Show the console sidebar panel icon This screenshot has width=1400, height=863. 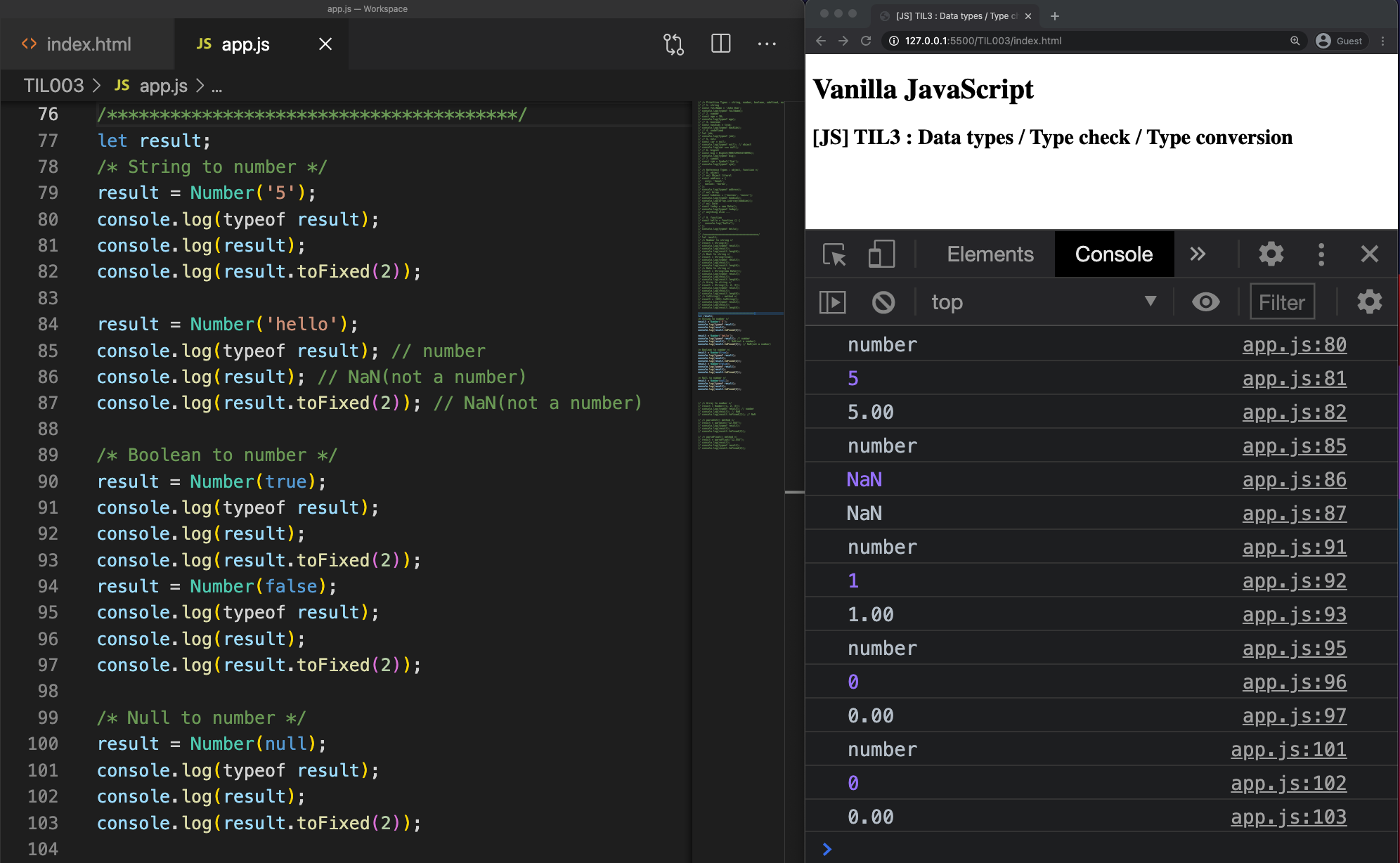[833, 302]
